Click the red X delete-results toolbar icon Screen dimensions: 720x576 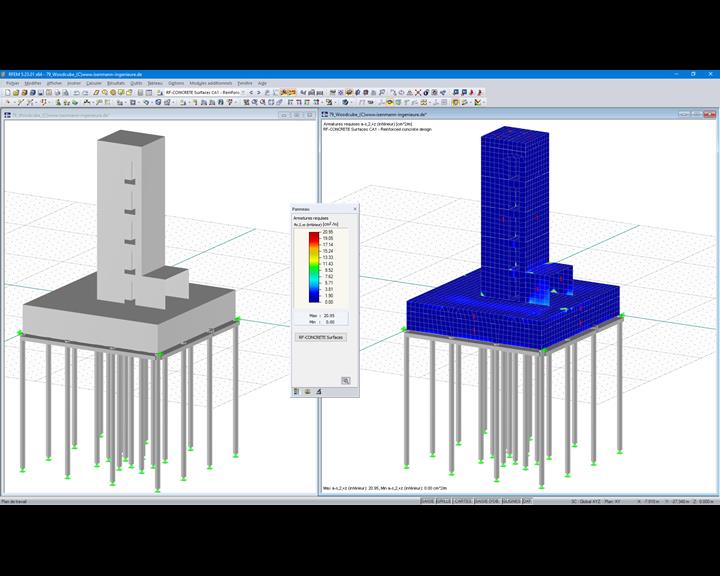pyautogui.click(x=418, y=92)
